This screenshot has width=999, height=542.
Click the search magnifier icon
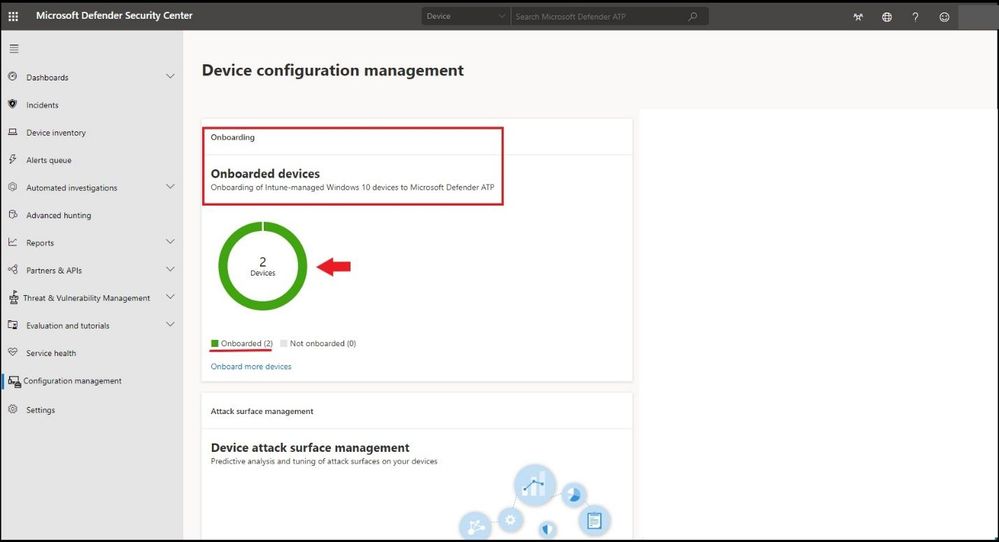pos(693,17)
